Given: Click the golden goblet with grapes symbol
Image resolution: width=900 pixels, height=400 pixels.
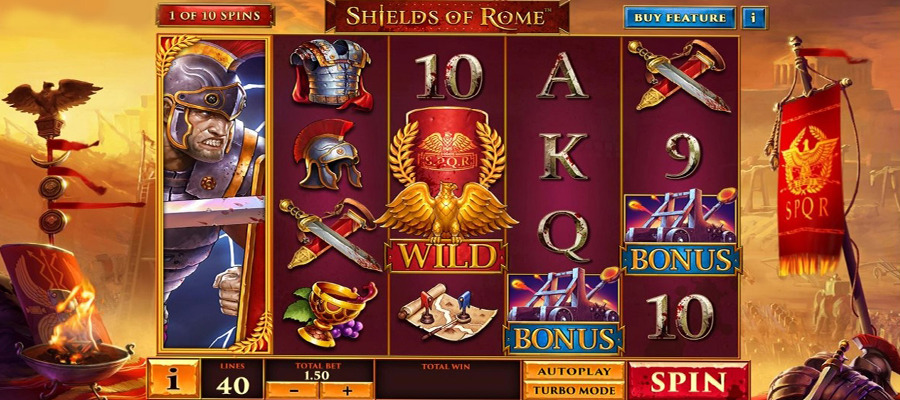Looking at the screenshot, I should [x=330, y=313].
